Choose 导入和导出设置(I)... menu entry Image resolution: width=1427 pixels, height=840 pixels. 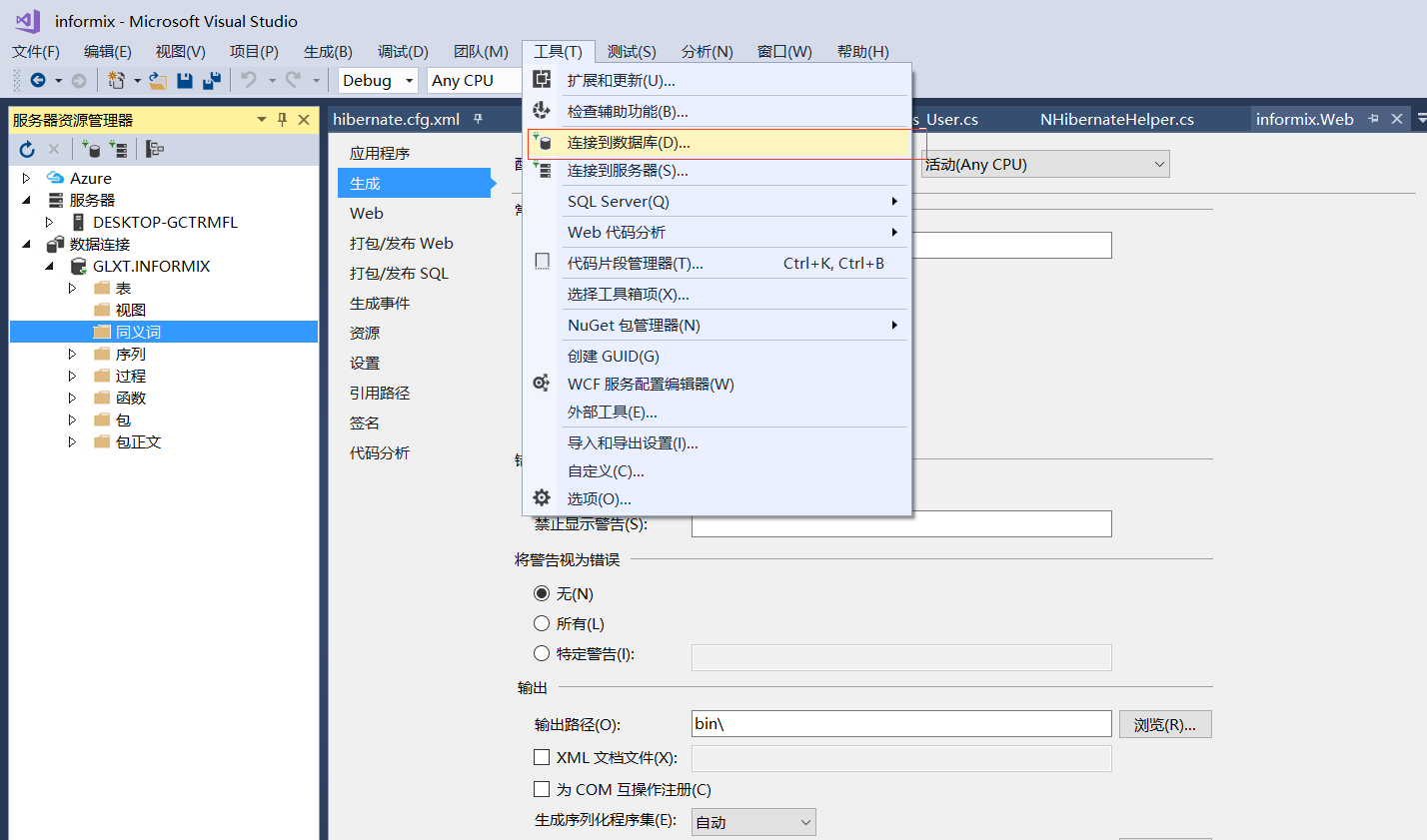719,442
